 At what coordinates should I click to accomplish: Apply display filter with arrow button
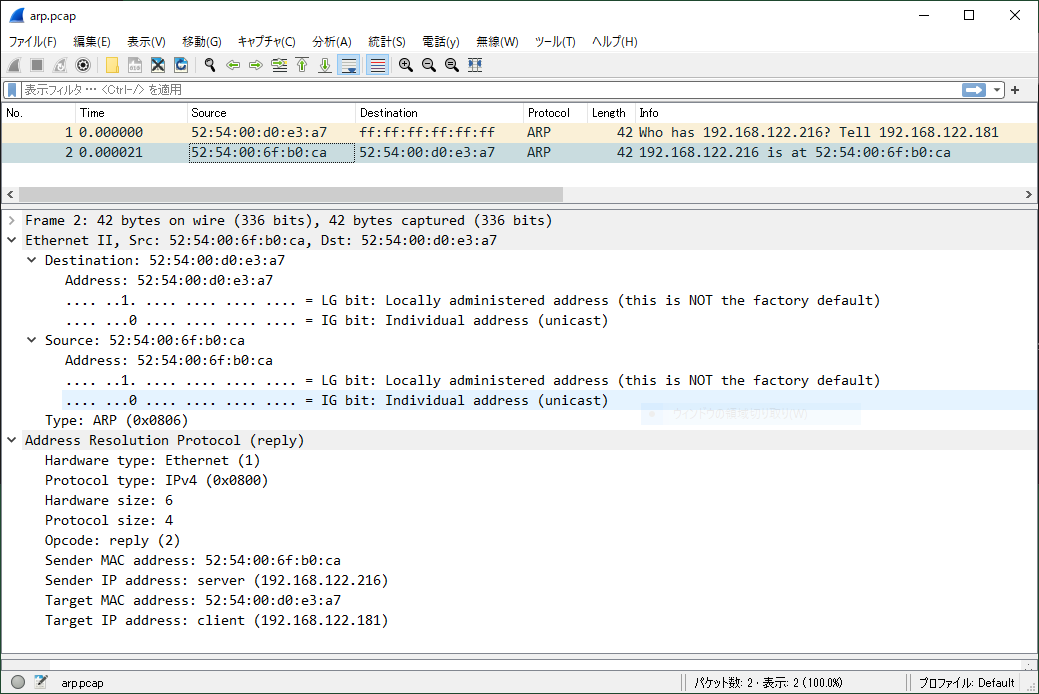pyautogui.click(x=973, y=89)
